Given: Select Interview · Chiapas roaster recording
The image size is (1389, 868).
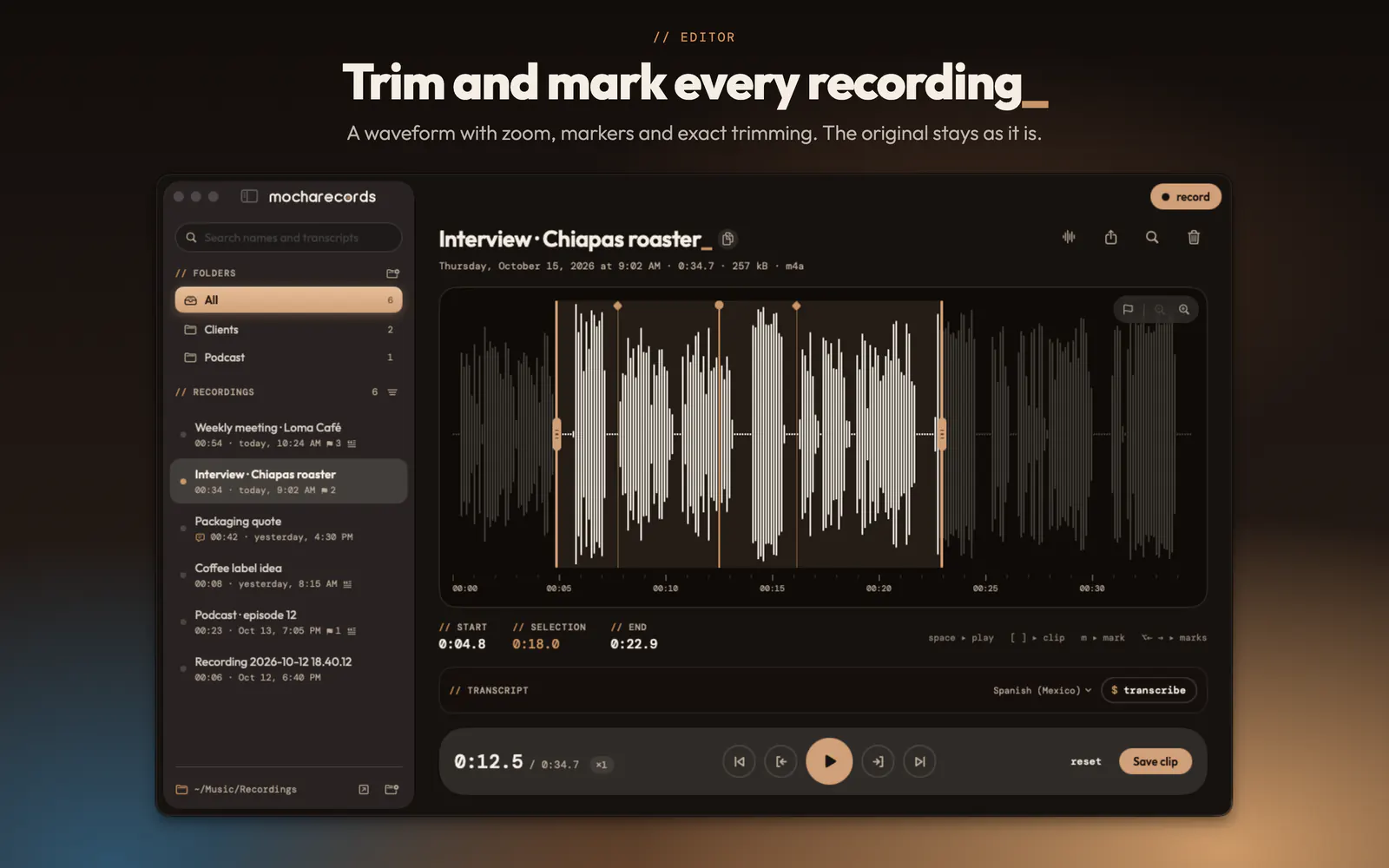Looking at the screenshot, I should pos(288,482).
